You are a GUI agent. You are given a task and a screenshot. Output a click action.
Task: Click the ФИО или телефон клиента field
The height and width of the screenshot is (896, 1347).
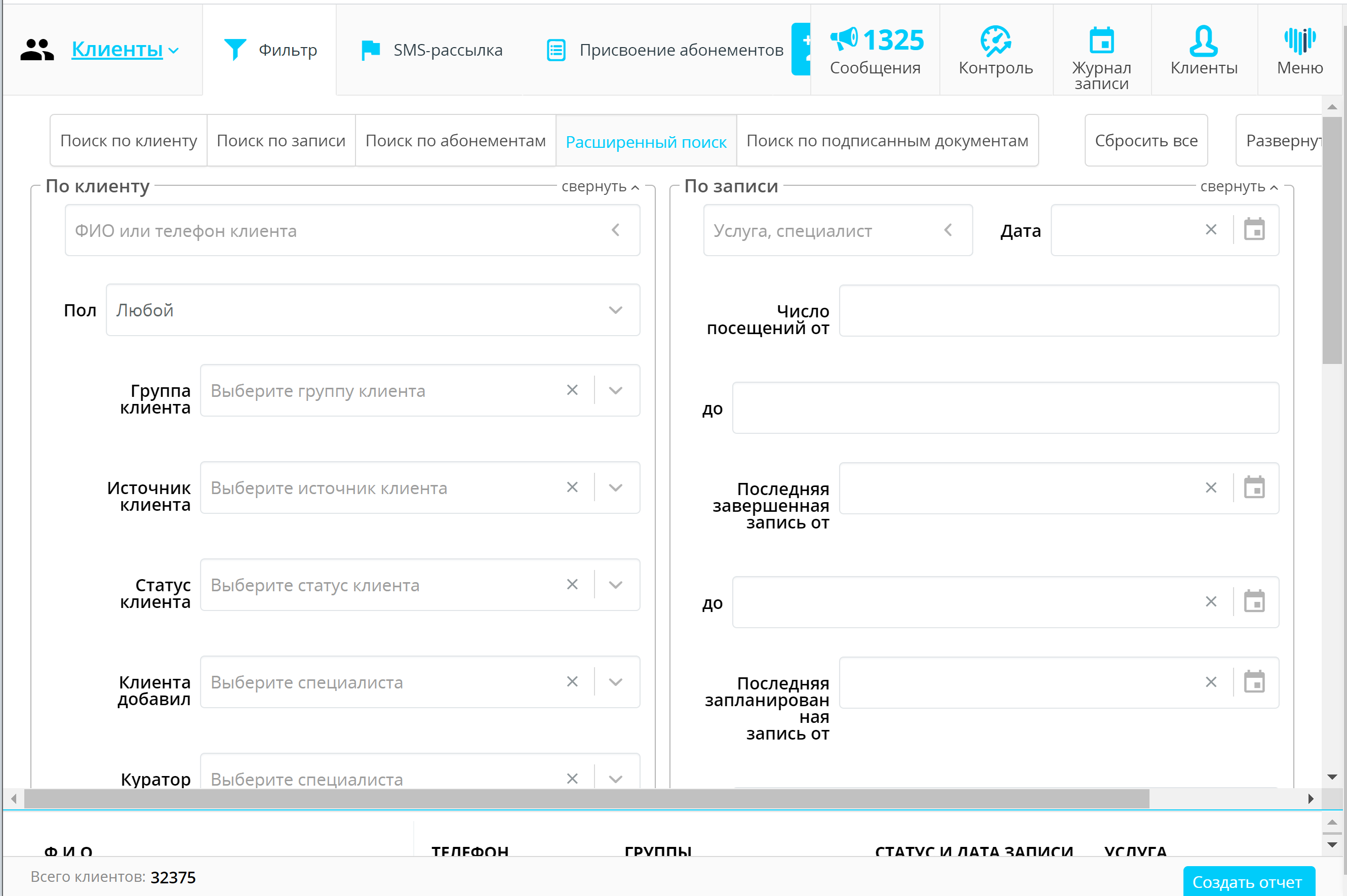click(337, 230)
